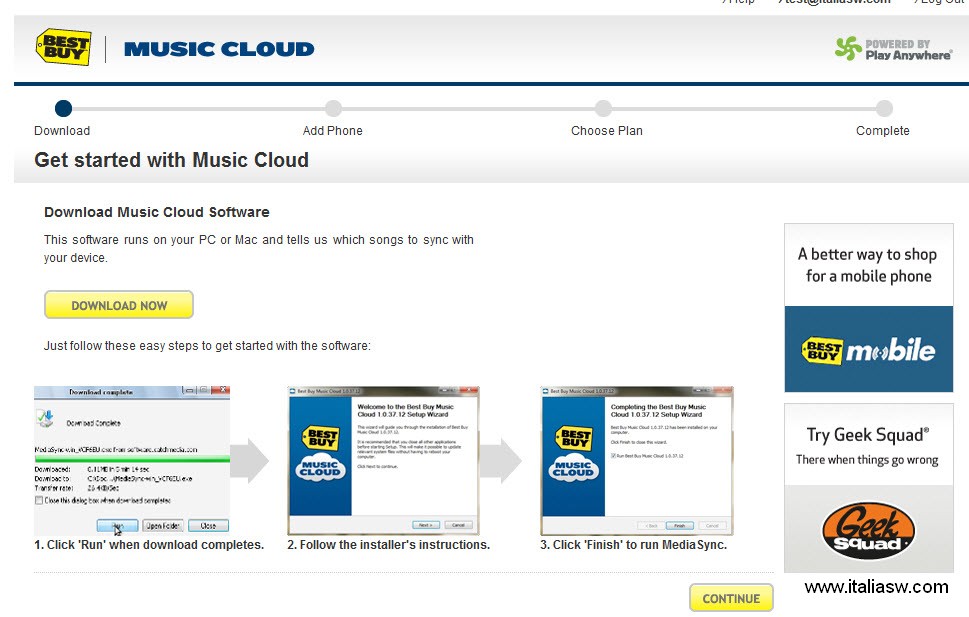Image resolution: width=969 pixels, height=617 pixels.
Task: Open the Completing Setup Wizard screenshot thumbnail
Action: tap(637, 461)
